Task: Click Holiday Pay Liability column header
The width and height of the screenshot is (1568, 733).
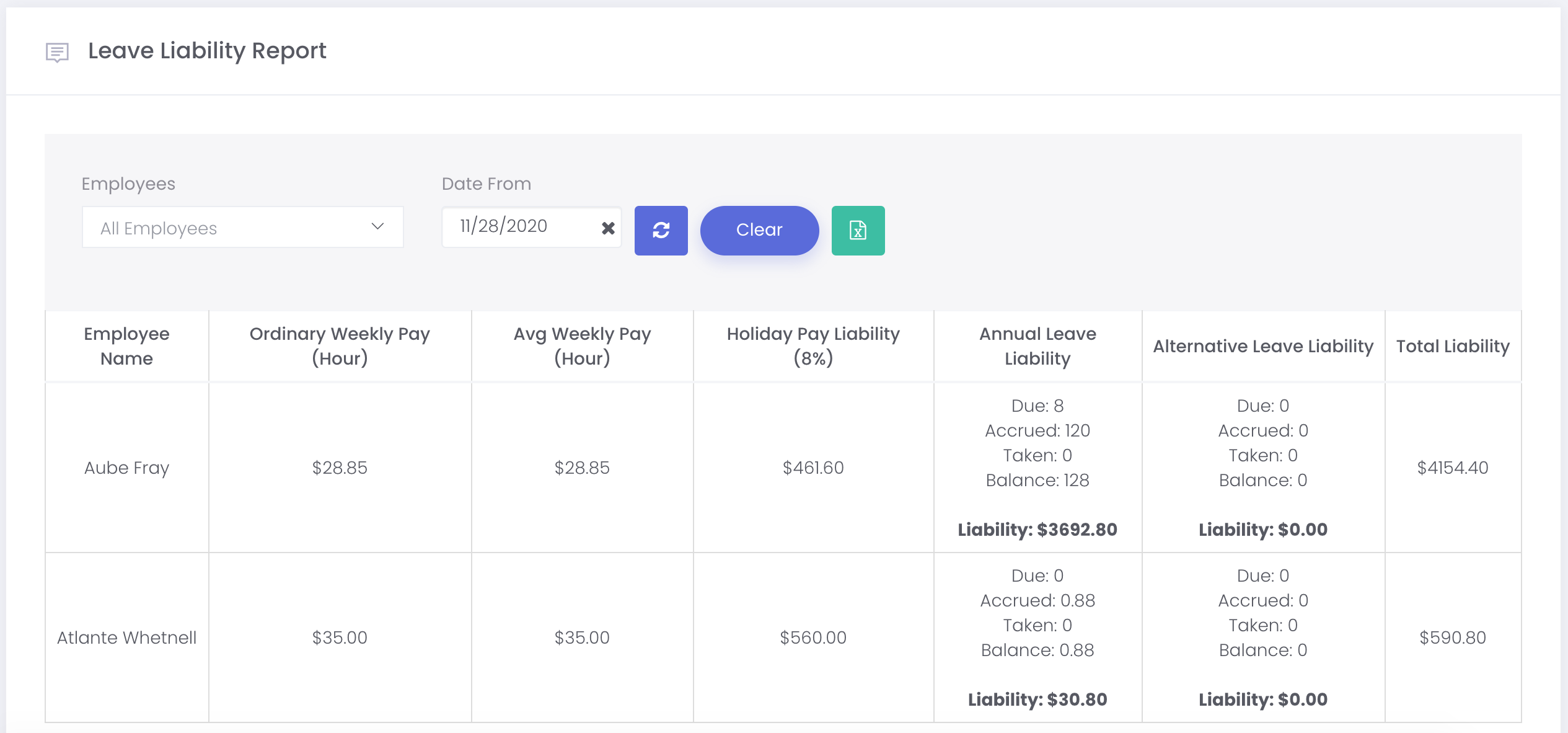Action: click(813, 346)
